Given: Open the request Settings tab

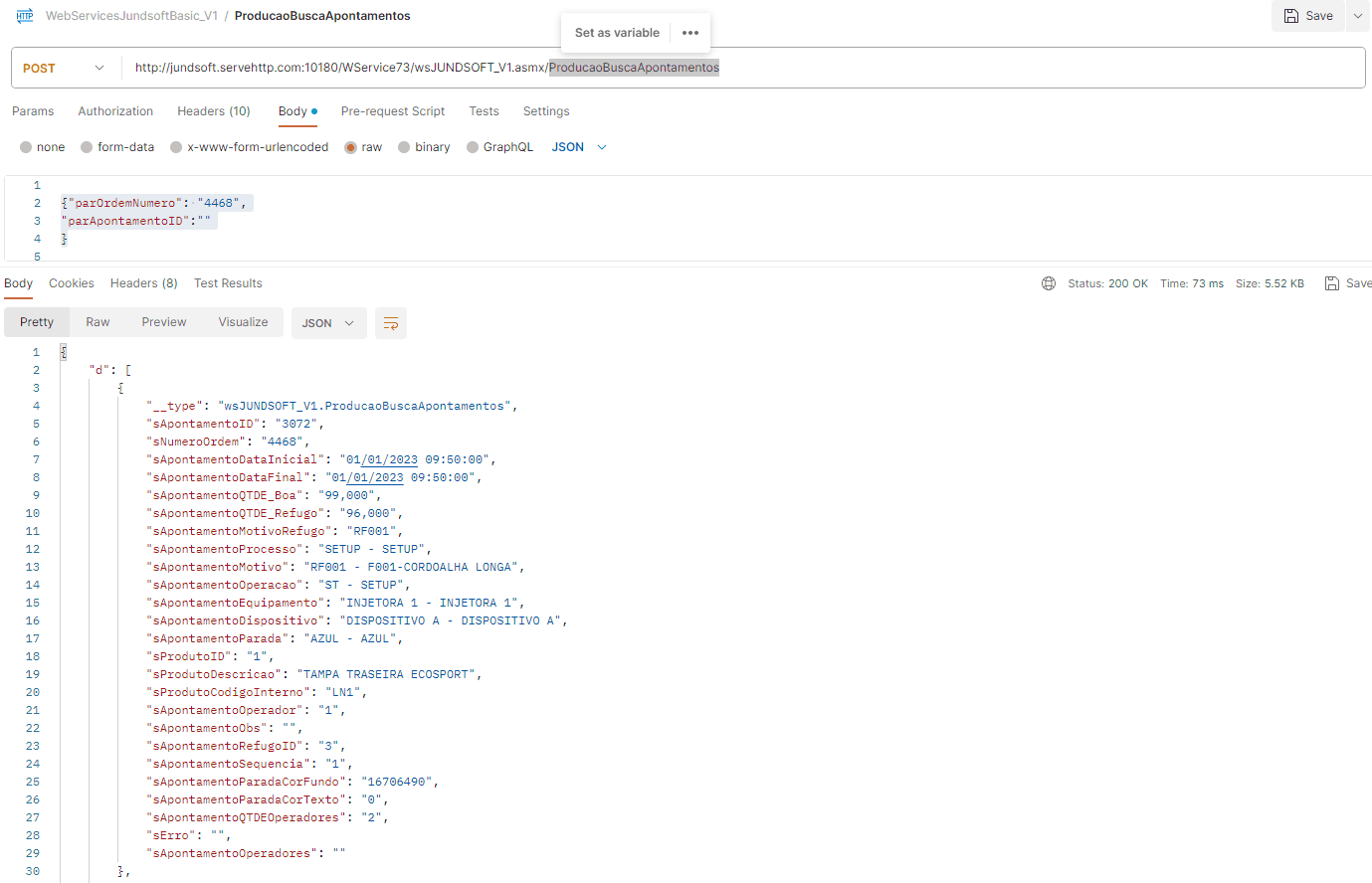Looking at the screenshot, I should pyautogui.click(x=546, y=111).
